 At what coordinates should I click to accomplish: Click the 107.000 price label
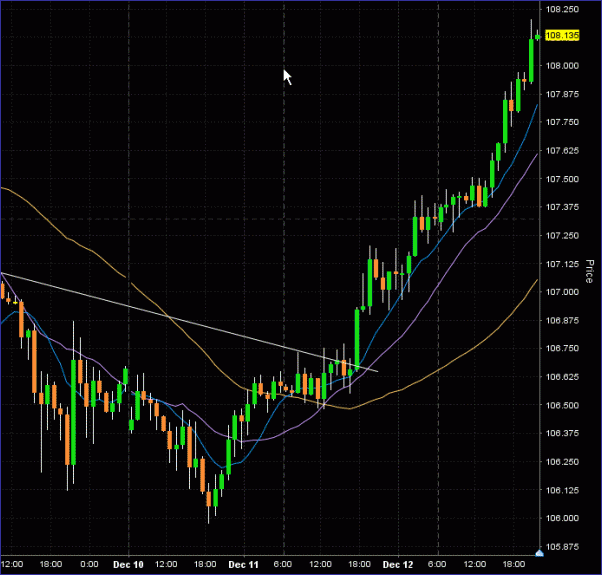562,292
